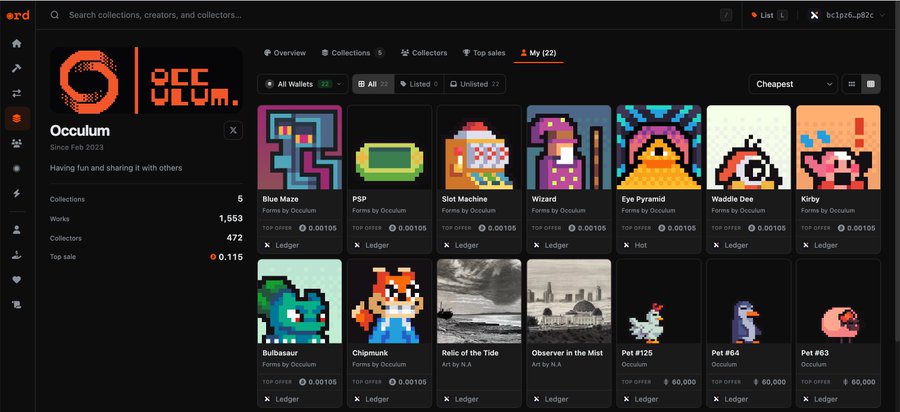Click the wallet icon beside bc1pz6…p82c
The height and width of the screenshot is (412, 900).
pyautogui.click(x=813, y=15)
